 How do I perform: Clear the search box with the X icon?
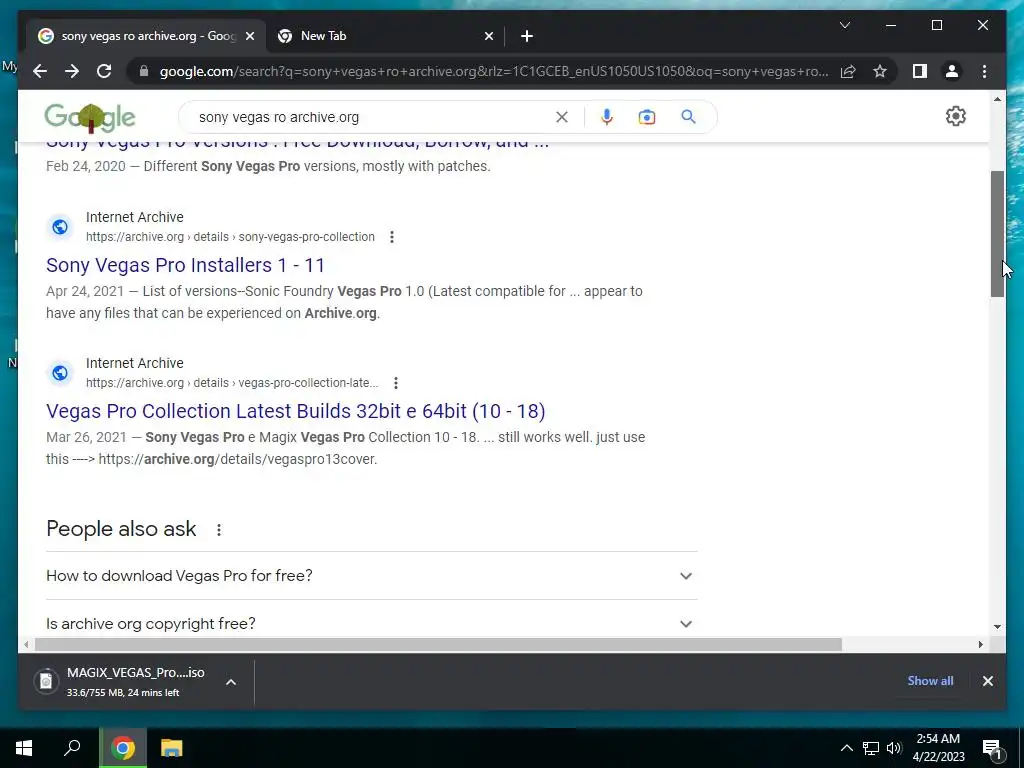(x=562, y=117)
